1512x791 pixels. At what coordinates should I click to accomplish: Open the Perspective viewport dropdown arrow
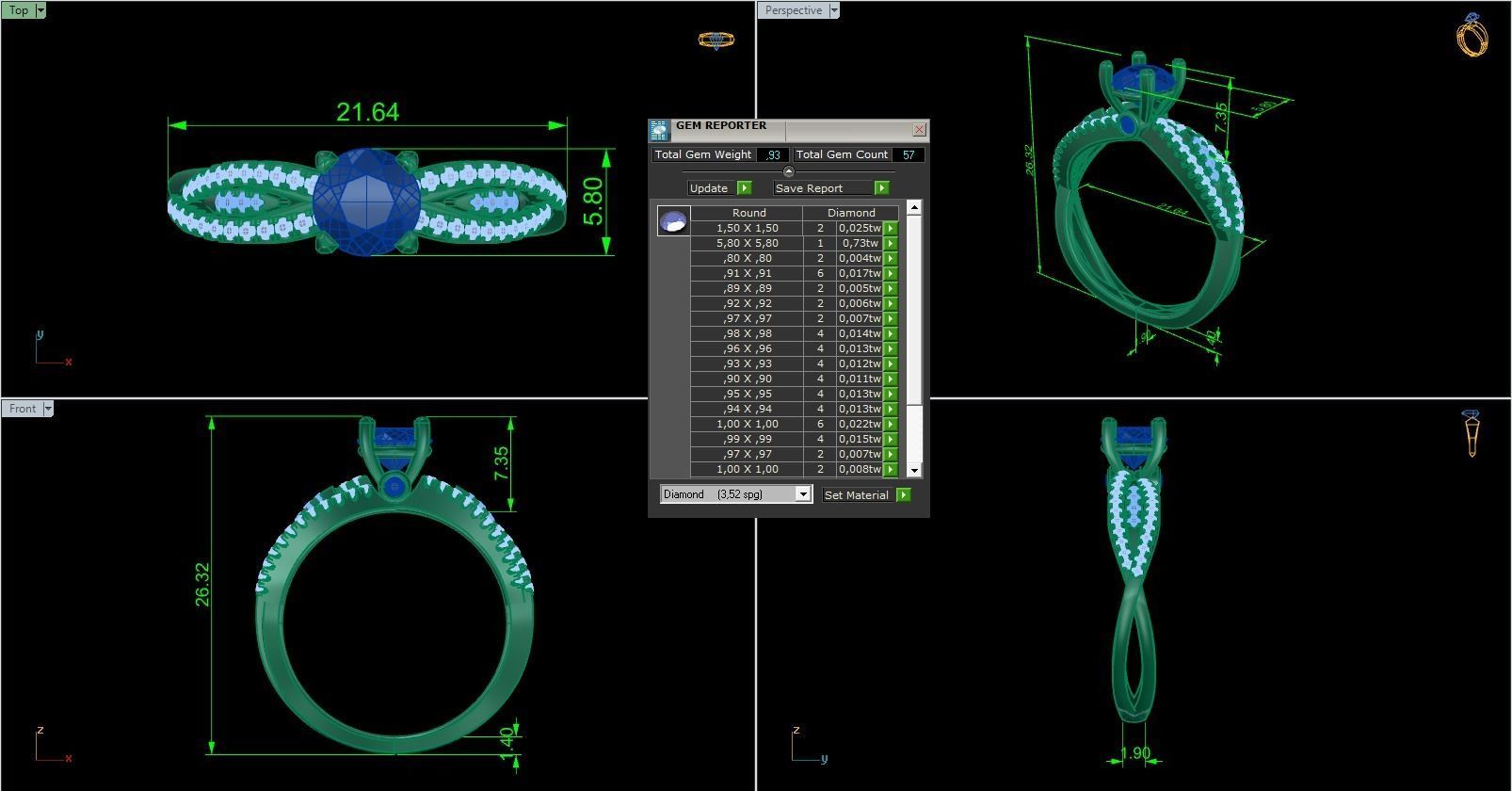click(x=833, y=10)
